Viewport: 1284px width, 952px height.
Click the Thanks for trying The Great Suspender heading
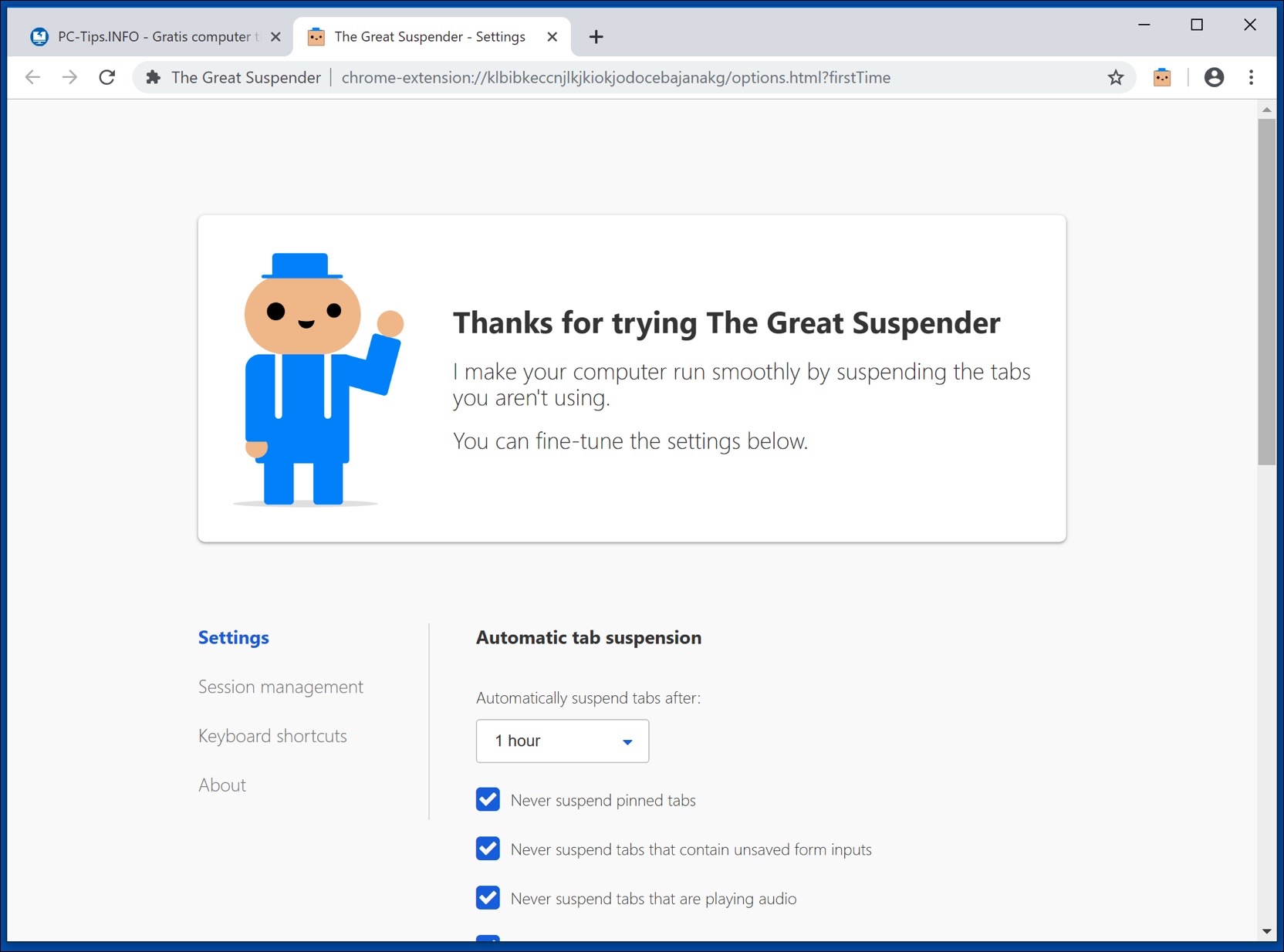727,323
